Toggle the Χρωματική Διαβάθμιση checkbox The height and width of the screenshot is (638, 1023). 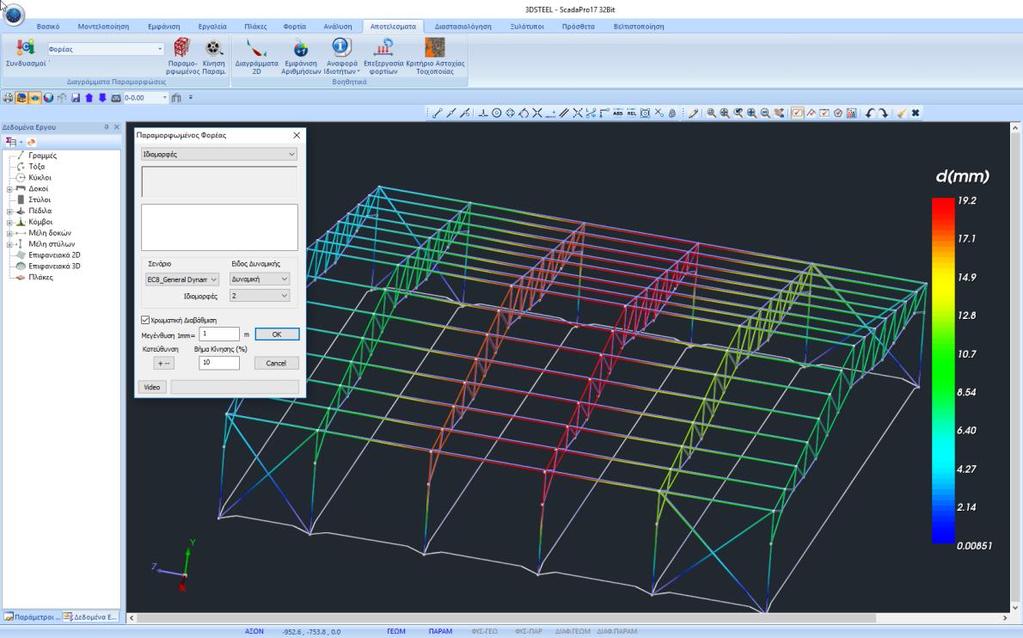click(145, 320)
